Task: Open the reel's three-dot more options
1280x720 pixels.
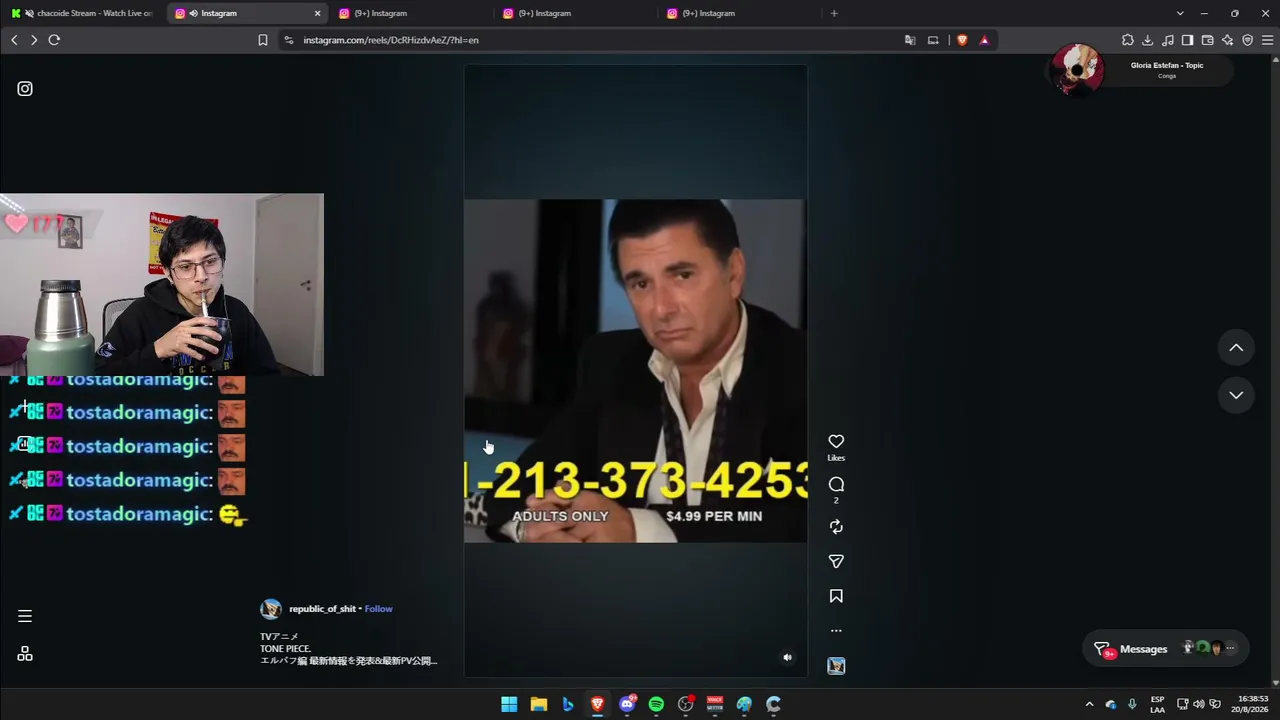Action: (x=836, y=631)
